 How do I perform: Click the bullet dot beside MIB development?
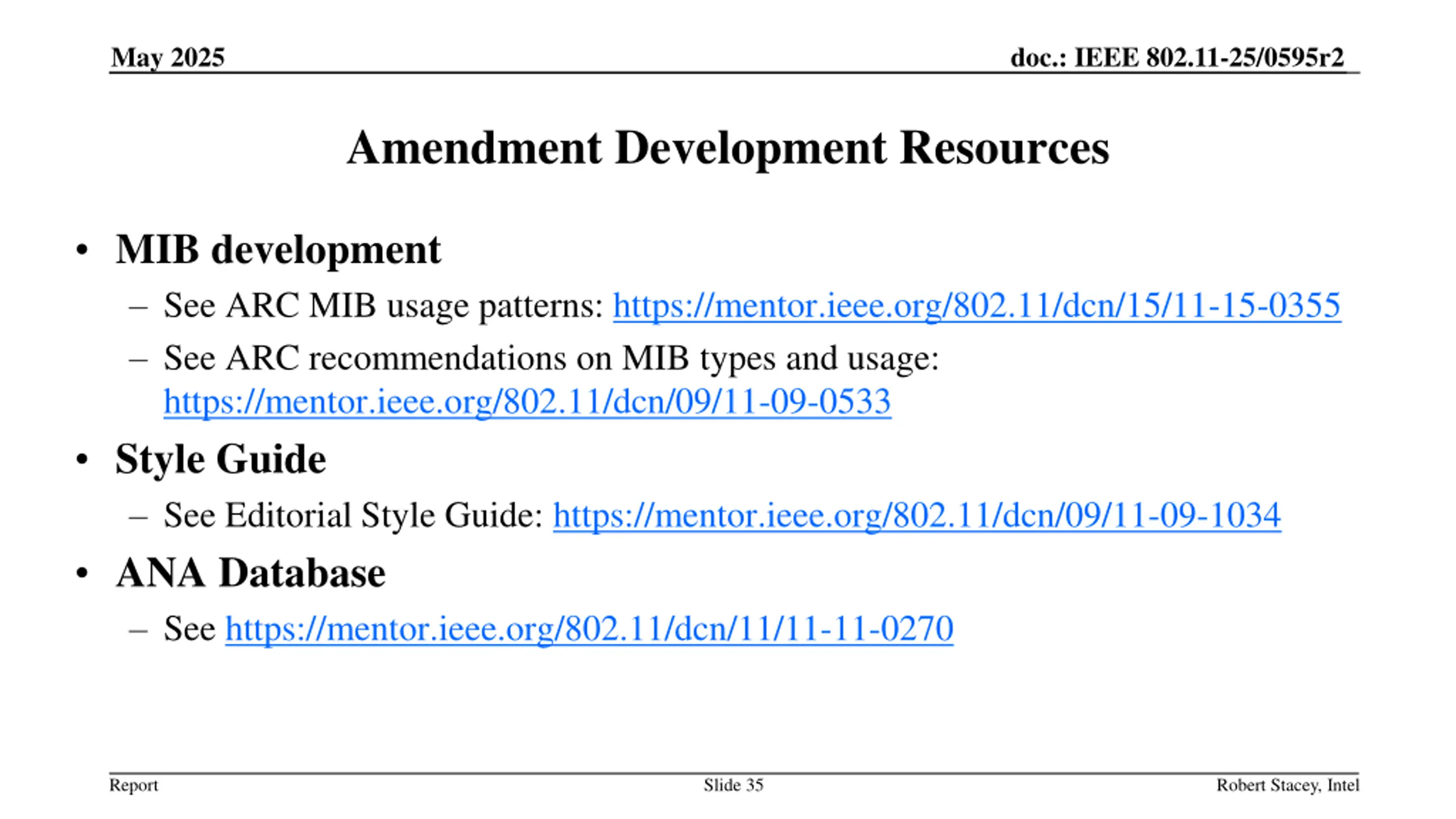(82, 250)
